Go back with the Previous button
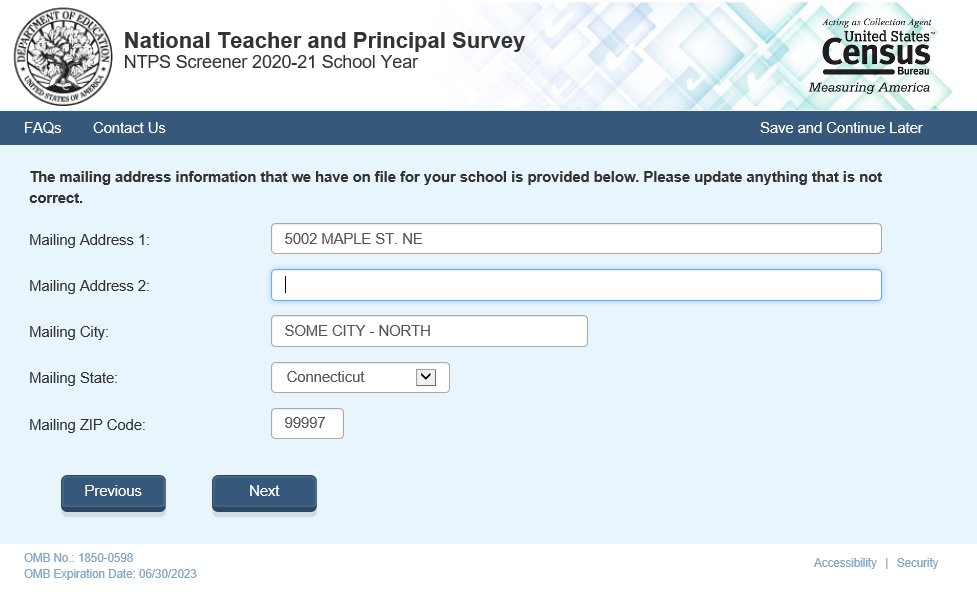 coord(113,492)
